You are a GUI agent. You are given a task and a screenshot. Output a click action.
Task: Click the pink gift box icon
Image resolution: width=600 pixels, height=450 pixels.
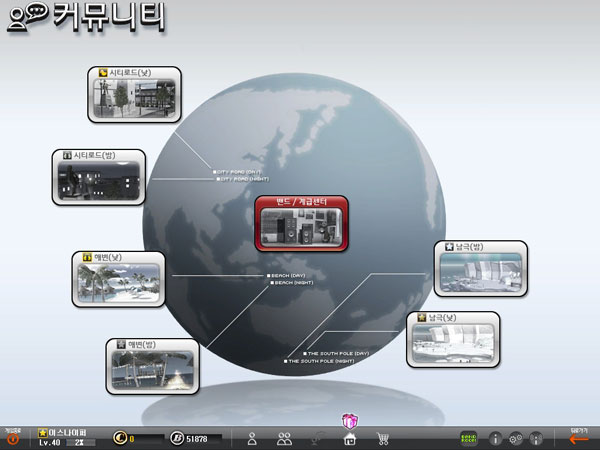pos(350,421)
